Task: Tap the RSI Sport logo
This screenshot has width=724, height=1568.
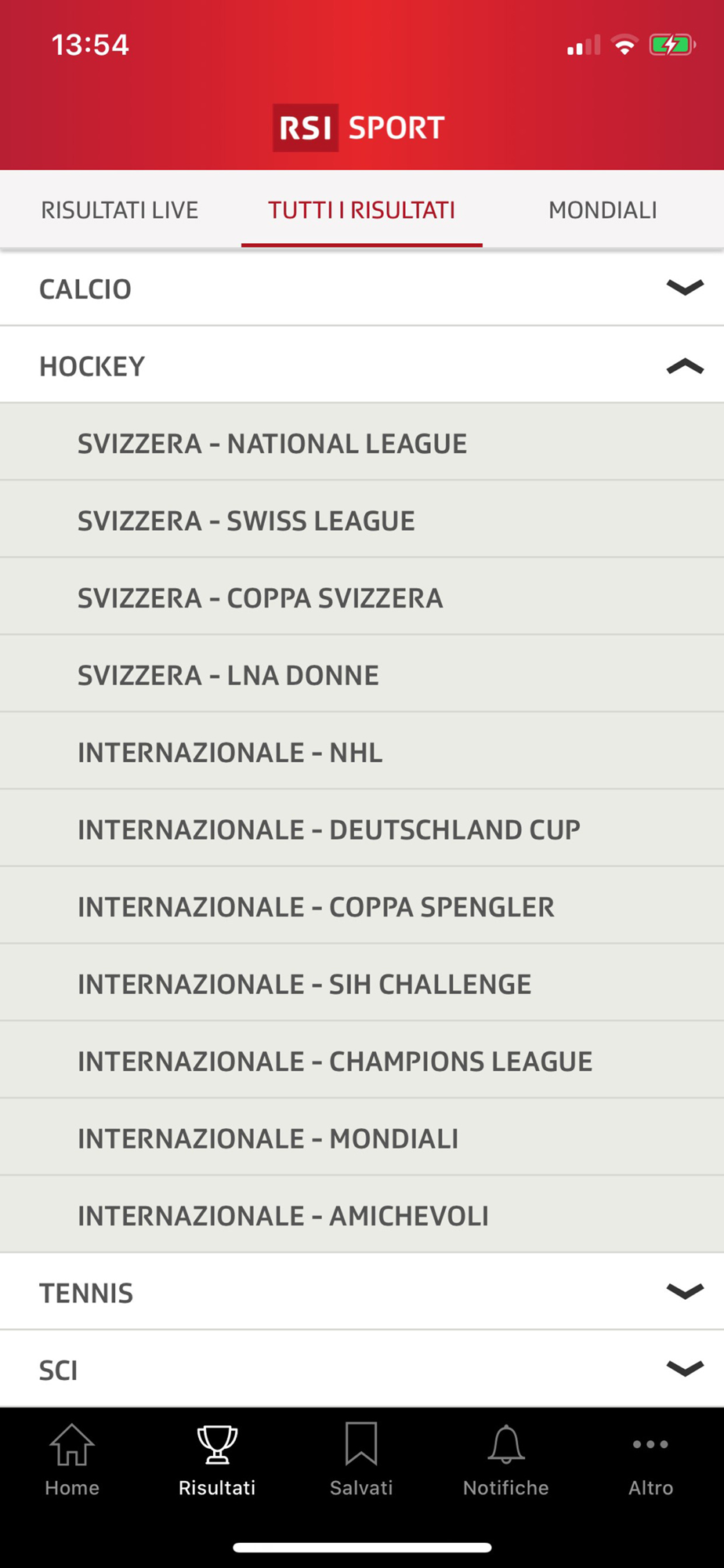Action: (x=359, y=128)
